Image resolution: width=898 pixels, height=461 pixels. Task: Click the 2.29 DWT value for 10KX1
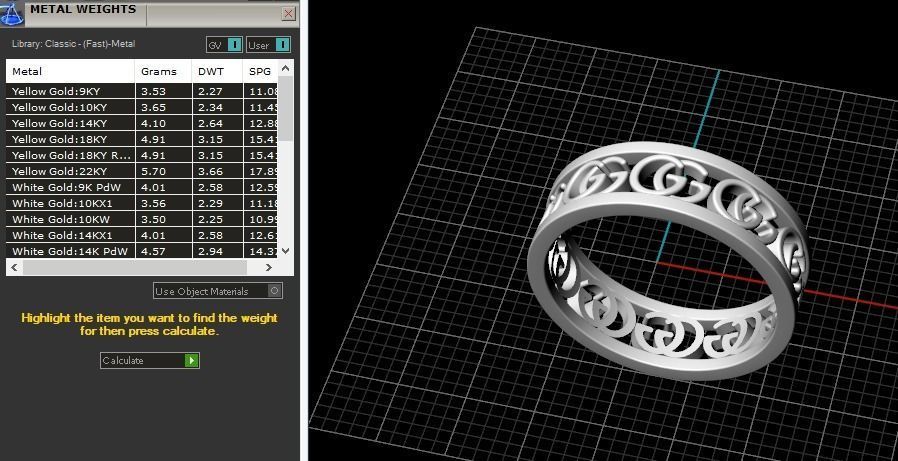tap(210, 203)
